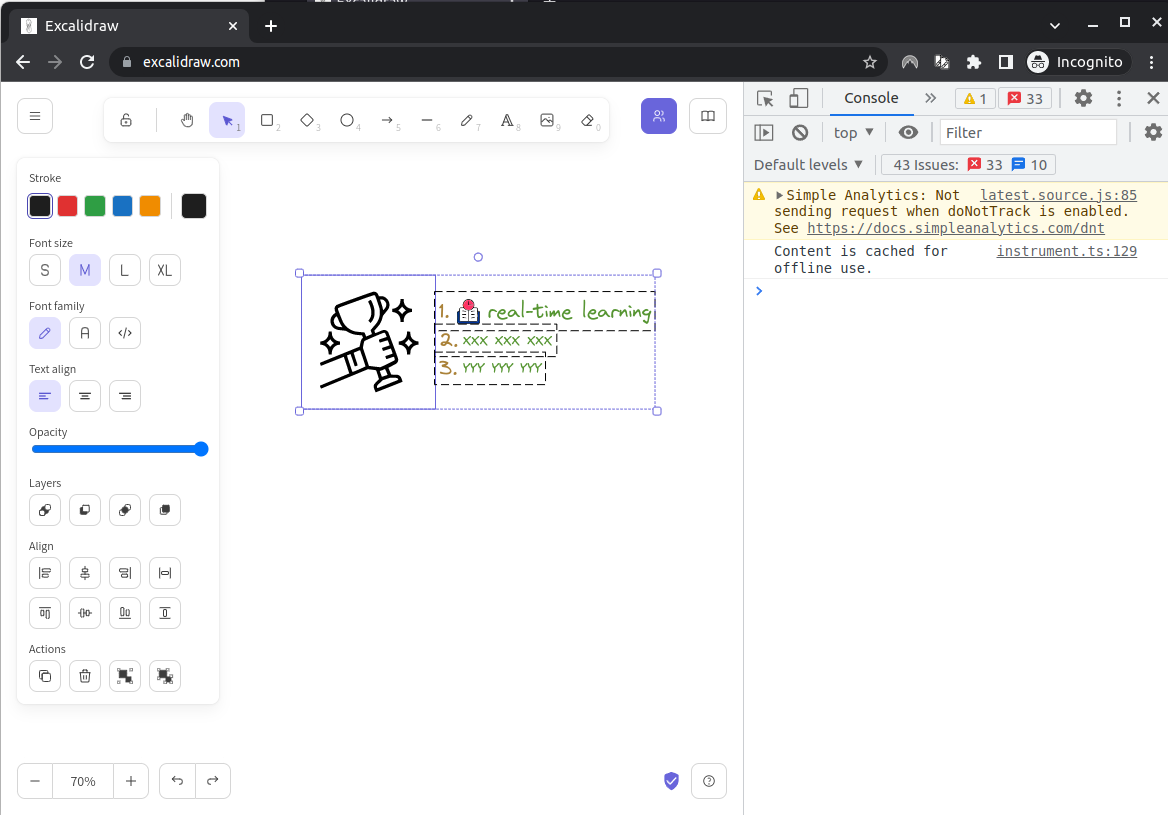Pick the Arrow drawing tool
Screen dimensions: 1168x815
click(x=389, y=120)
